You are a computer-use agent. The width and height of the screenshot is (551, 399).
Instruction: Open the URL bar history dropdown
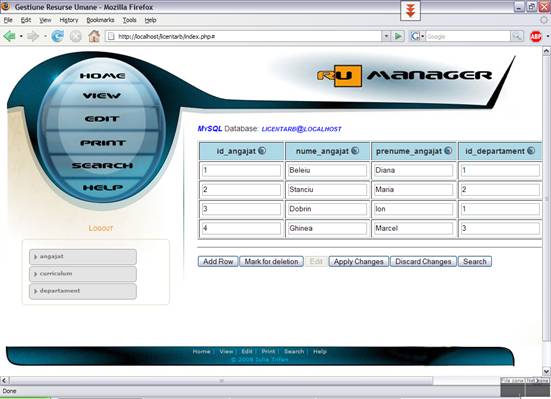[x=386, y=36]
